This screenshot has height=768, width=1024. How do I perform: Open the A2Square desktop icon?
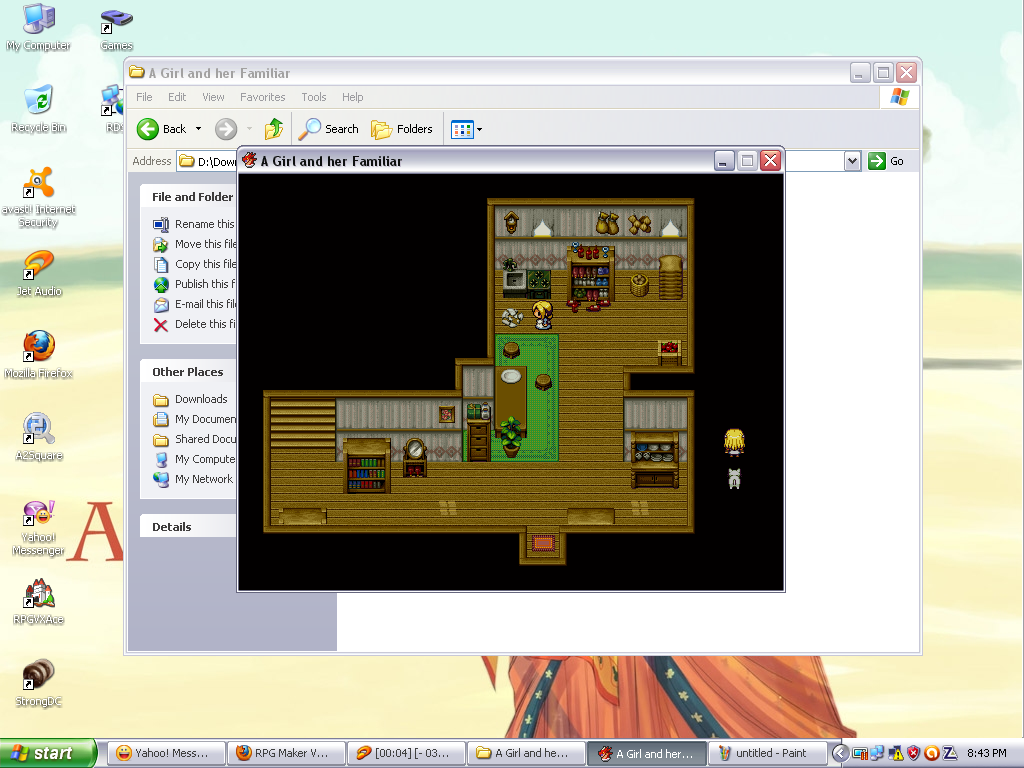pos(39,431)
